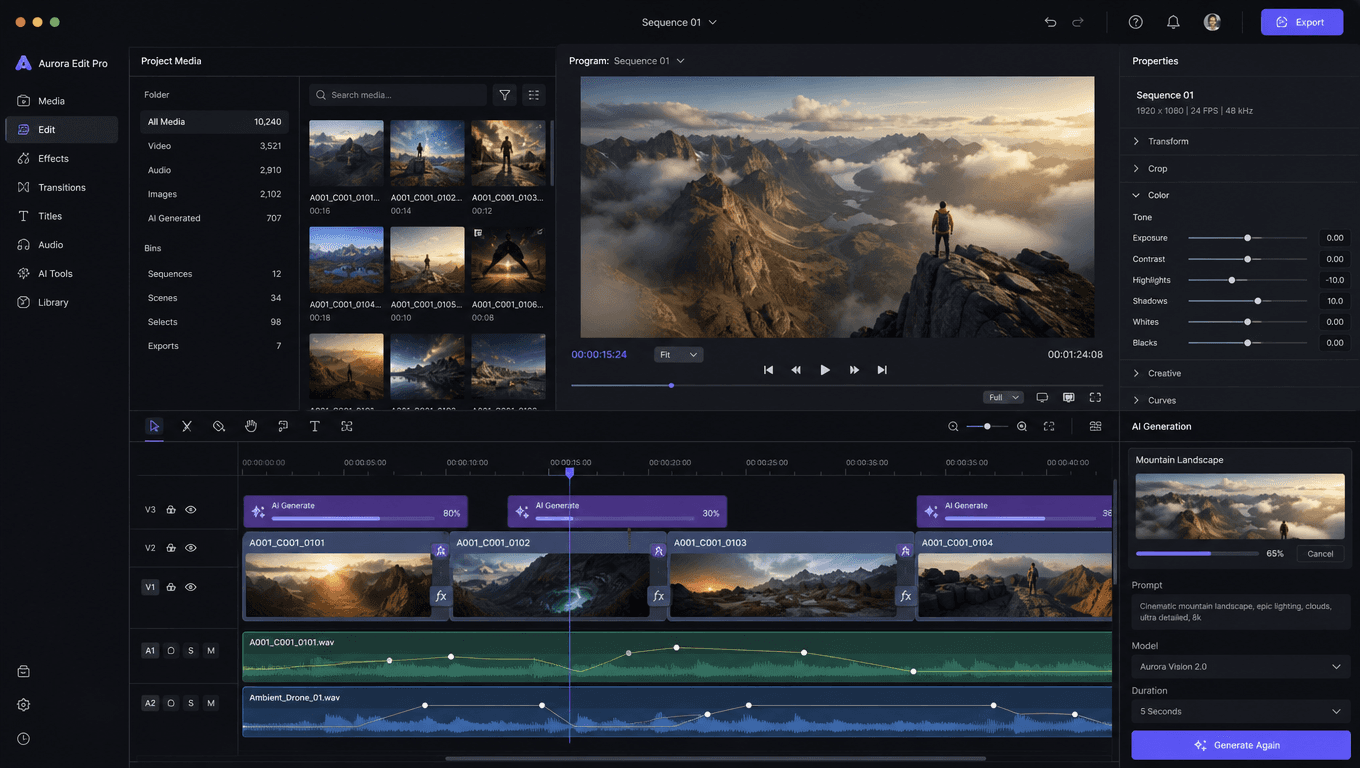
Task: Click the timeline zoom slider
Action: tap(987, 426)
